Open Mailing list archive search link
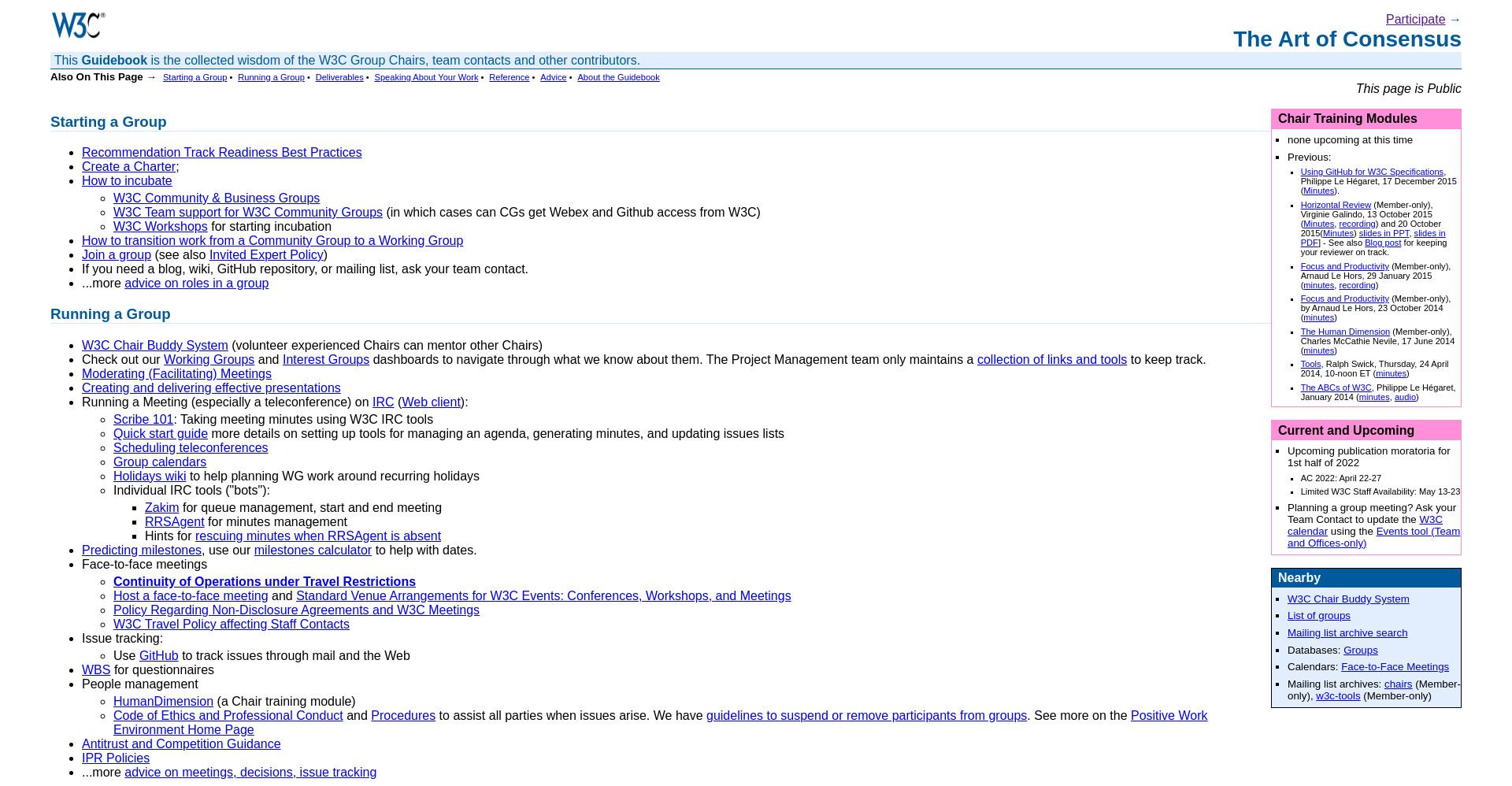1512x786 pixels. 1347,633
